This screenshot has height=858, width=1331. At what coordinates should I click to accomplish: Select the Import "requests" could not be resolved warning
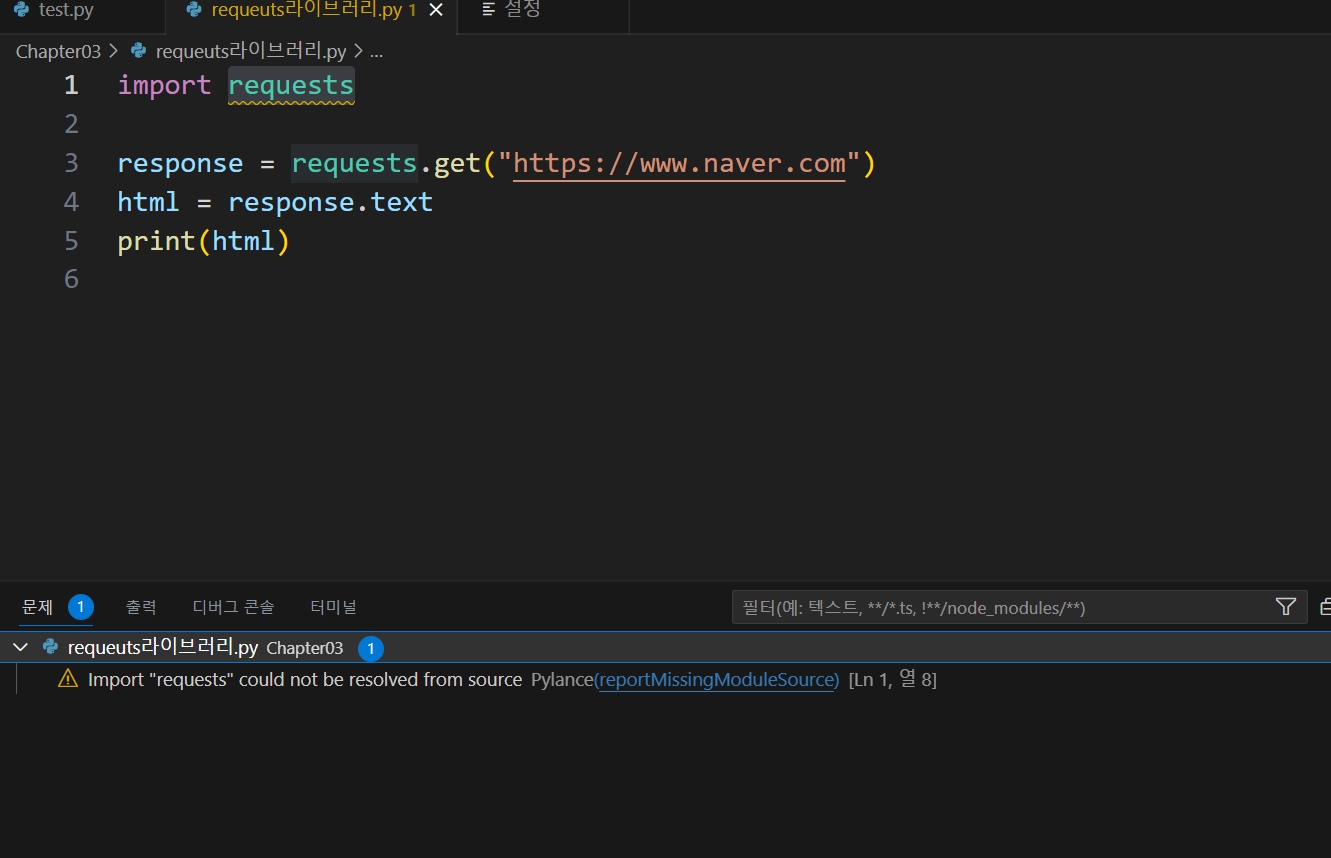pyautogui.click(x=305, y=680)
